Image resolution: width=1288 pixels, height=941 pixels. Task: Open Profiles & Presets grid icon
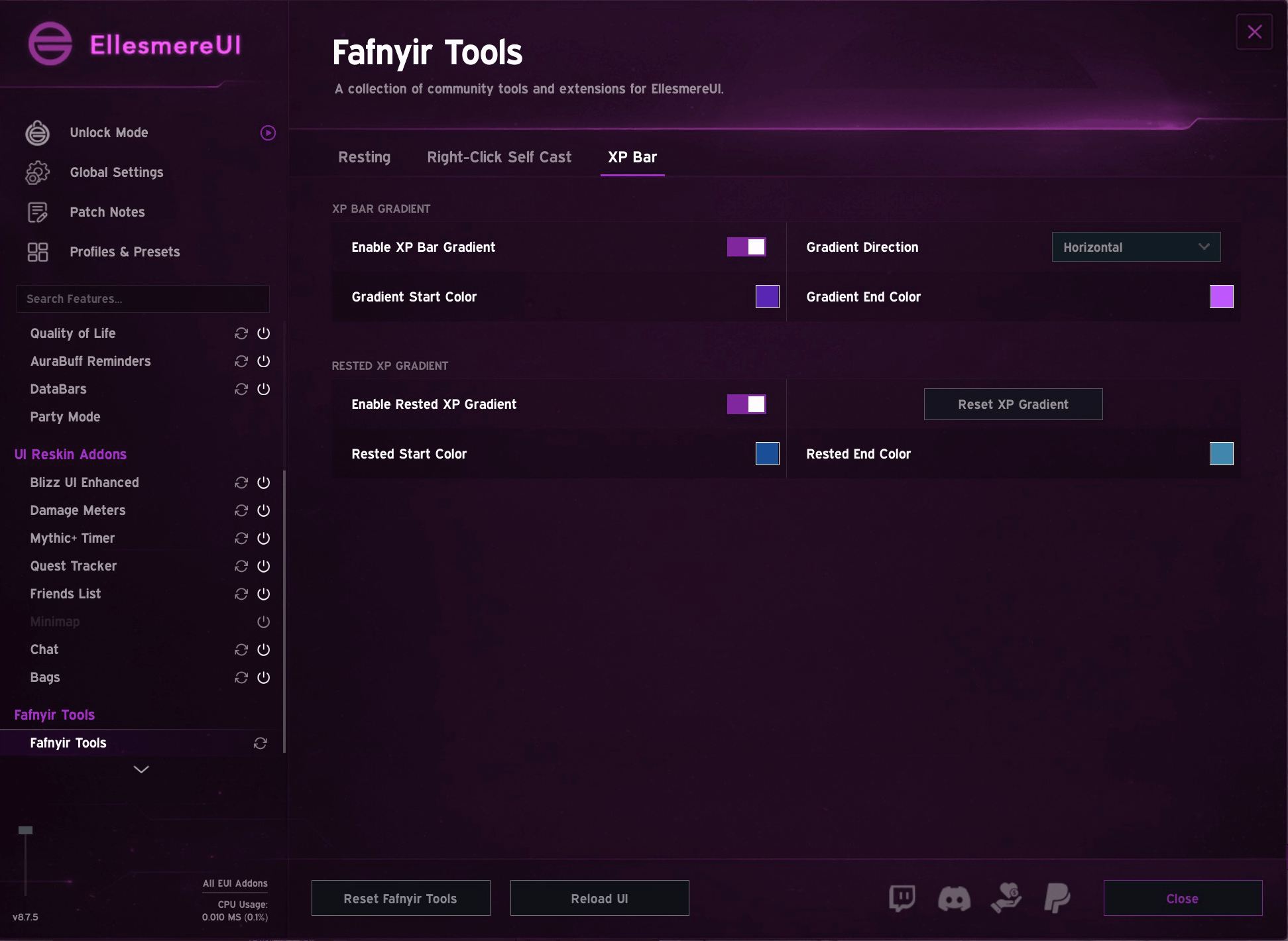(38, 252)
